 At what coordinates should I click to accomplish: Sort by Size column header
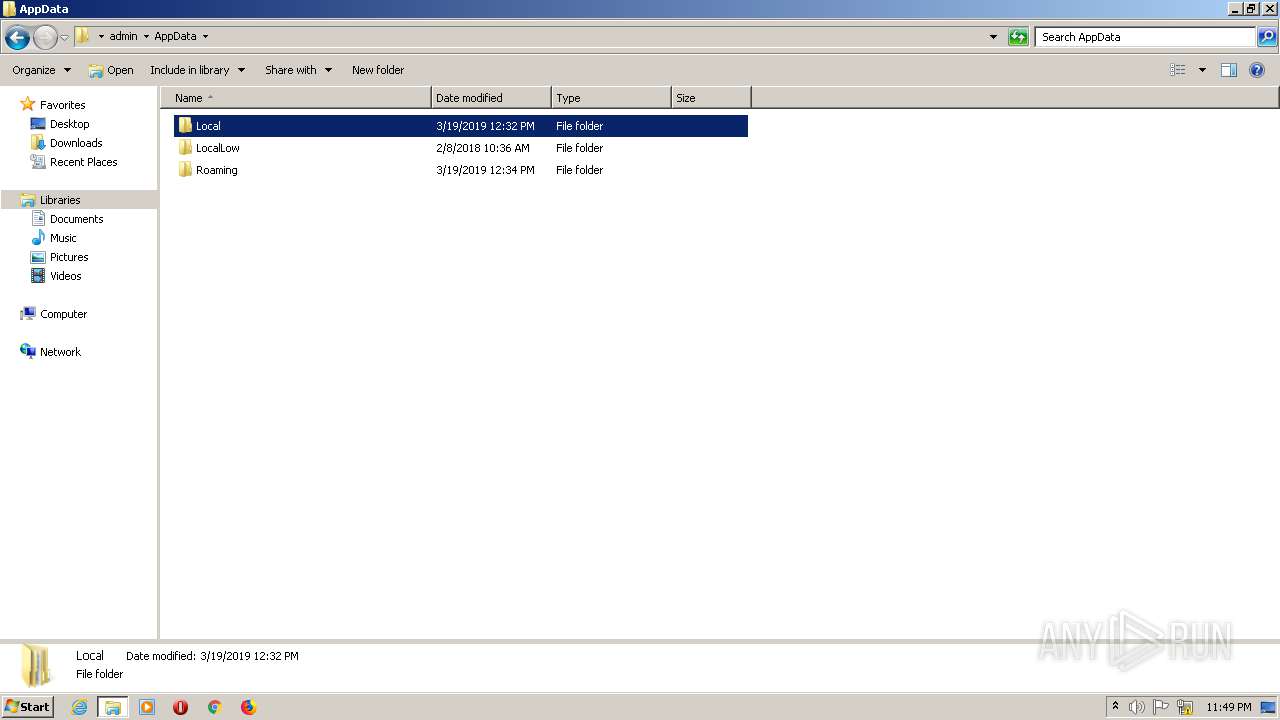[711, 98]
